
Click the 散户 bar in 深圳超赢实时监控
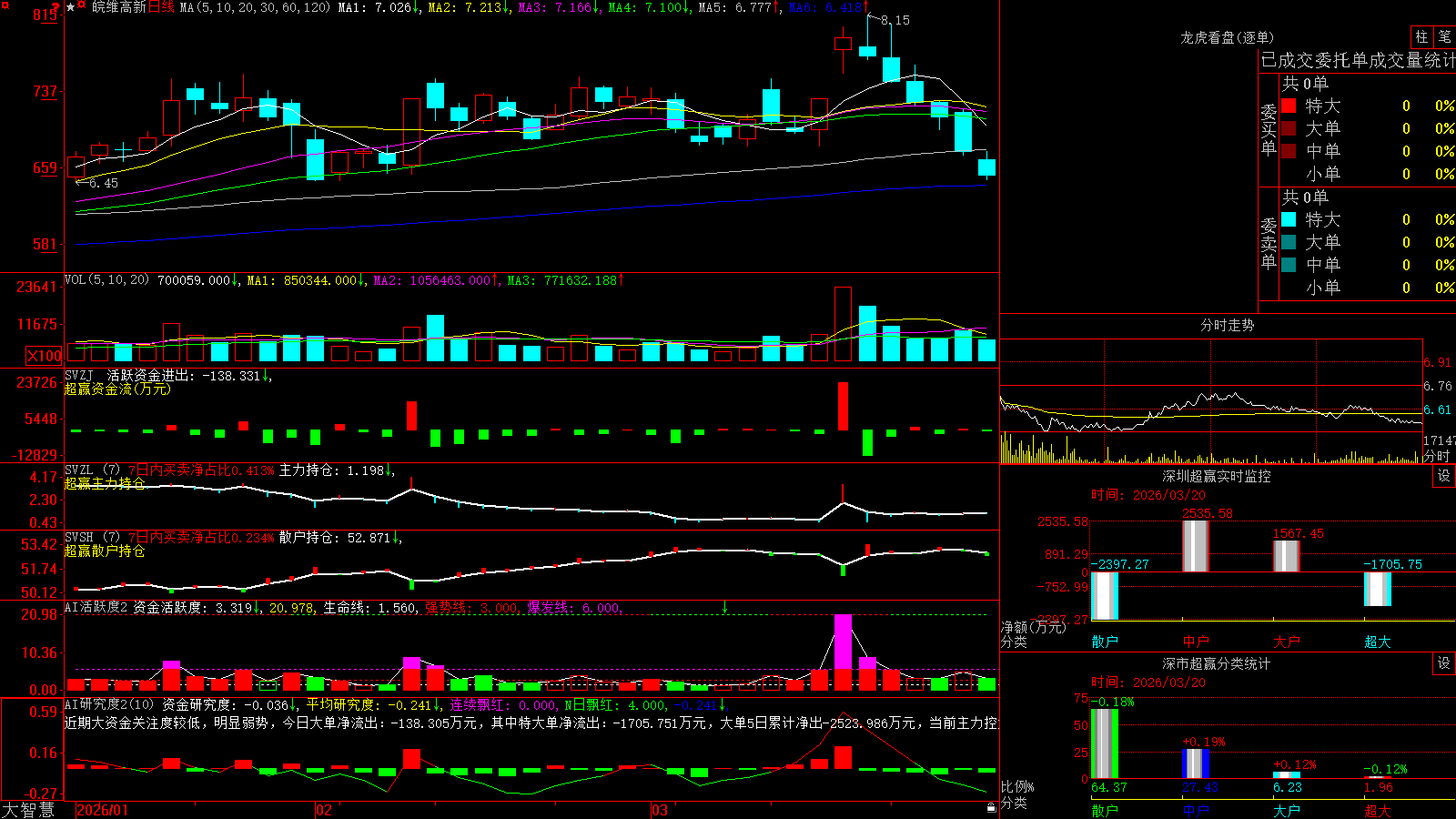1105,596
